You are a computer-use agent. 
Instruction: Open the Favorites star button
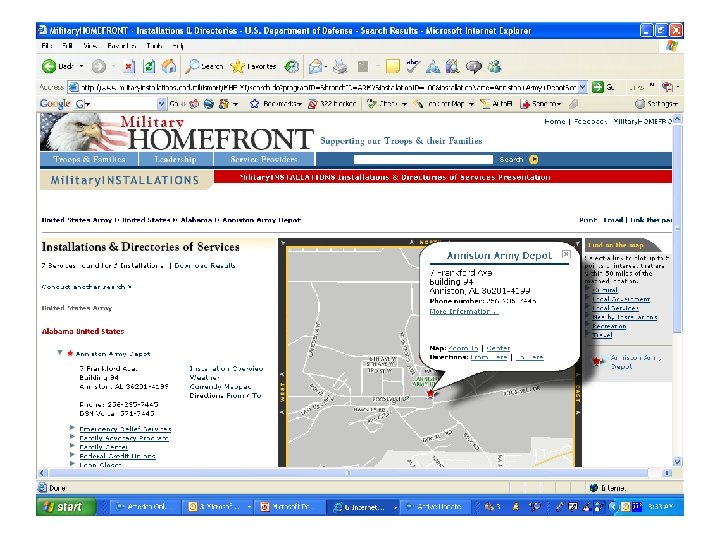[253, 67]
